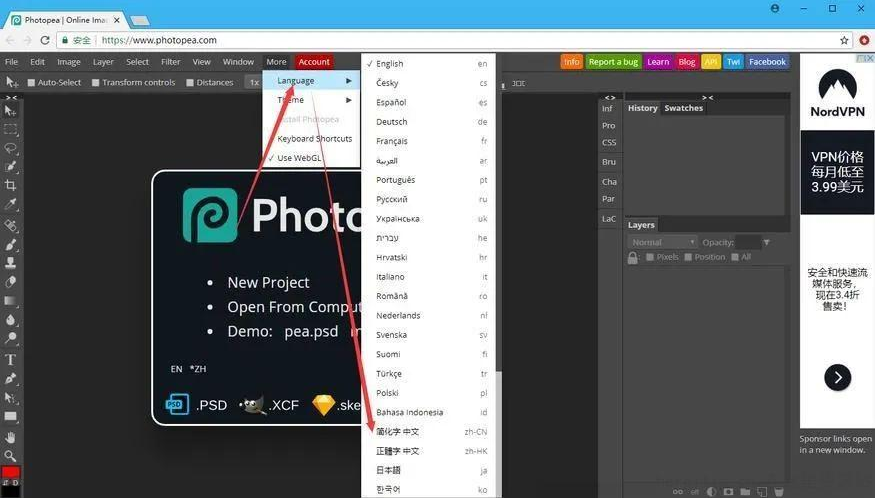Click the new folder icon in Layers
Viewport: 875px width, 498px height.
[745, 492]
